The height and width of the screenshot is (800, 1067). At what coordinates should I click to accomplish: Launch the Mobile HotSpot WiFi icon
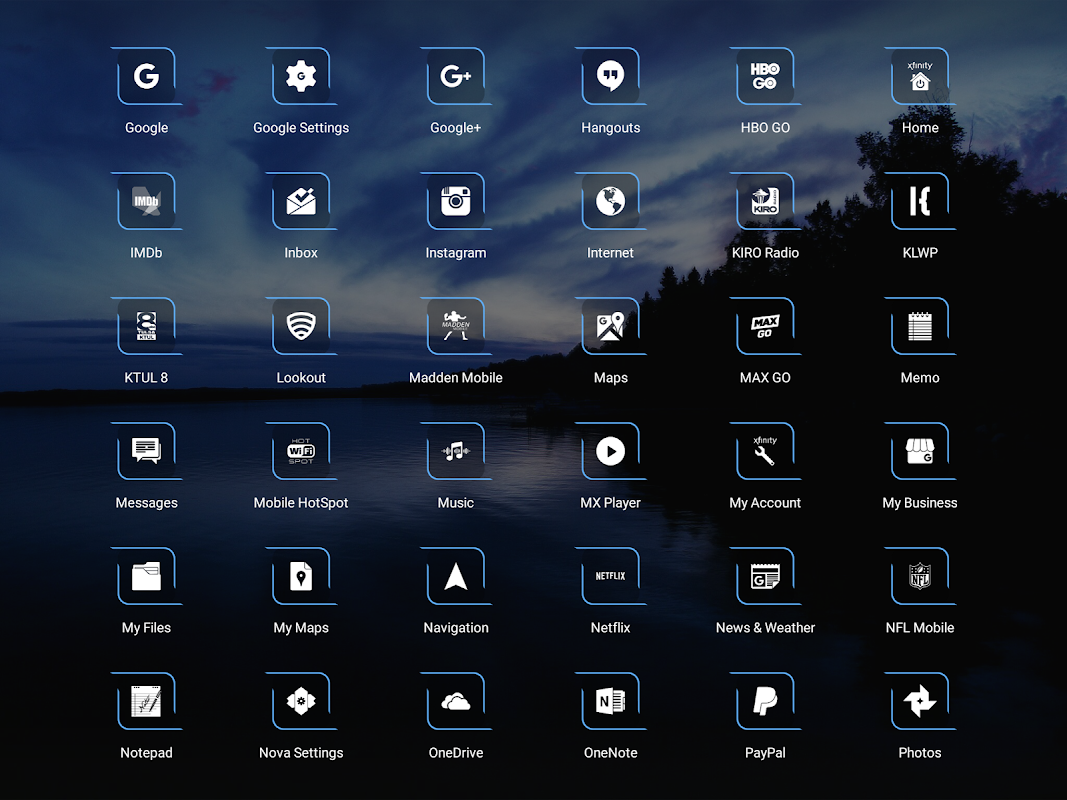tap(301, 451)
